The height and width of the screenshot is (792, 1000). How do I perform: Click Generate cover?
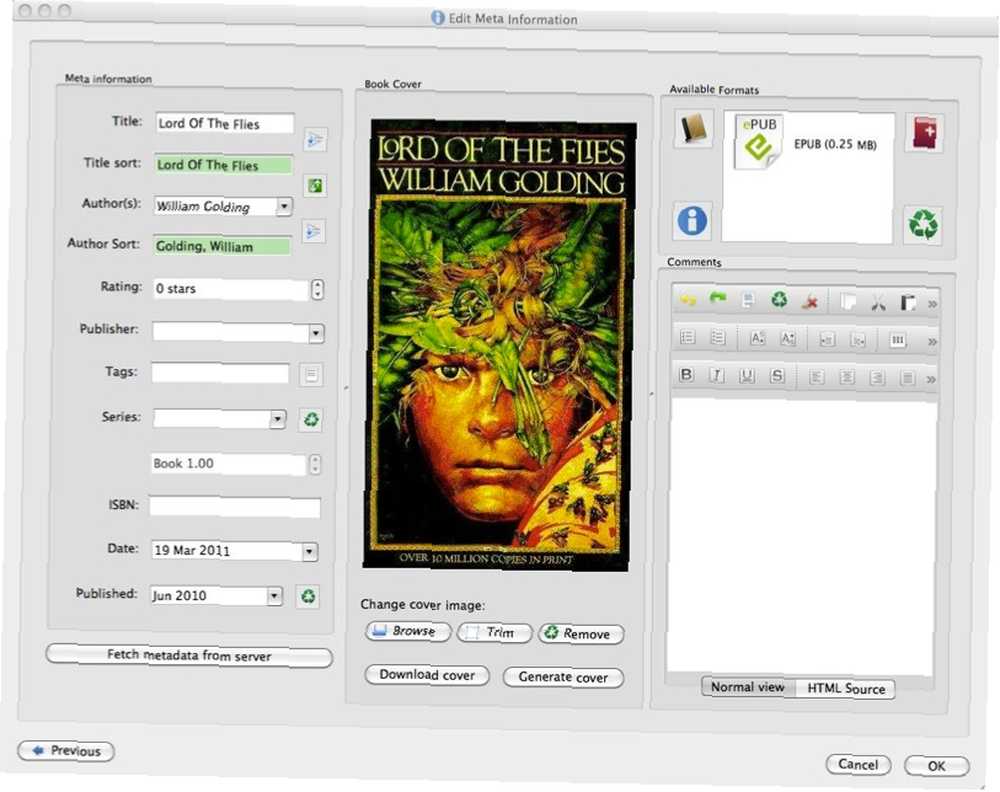564,677
